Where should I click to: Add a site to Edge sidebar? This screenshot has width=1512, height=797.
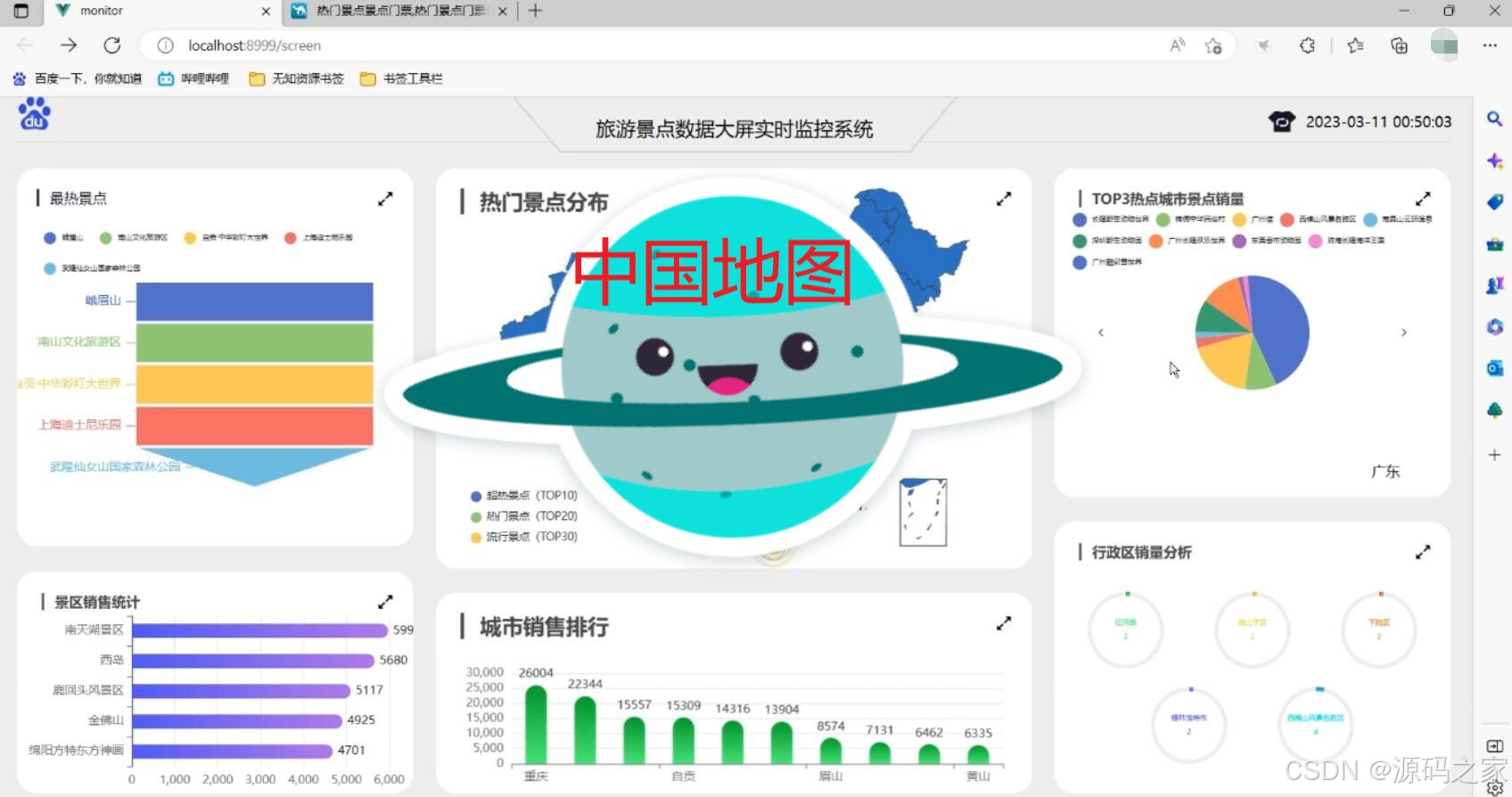(1495, 455)
